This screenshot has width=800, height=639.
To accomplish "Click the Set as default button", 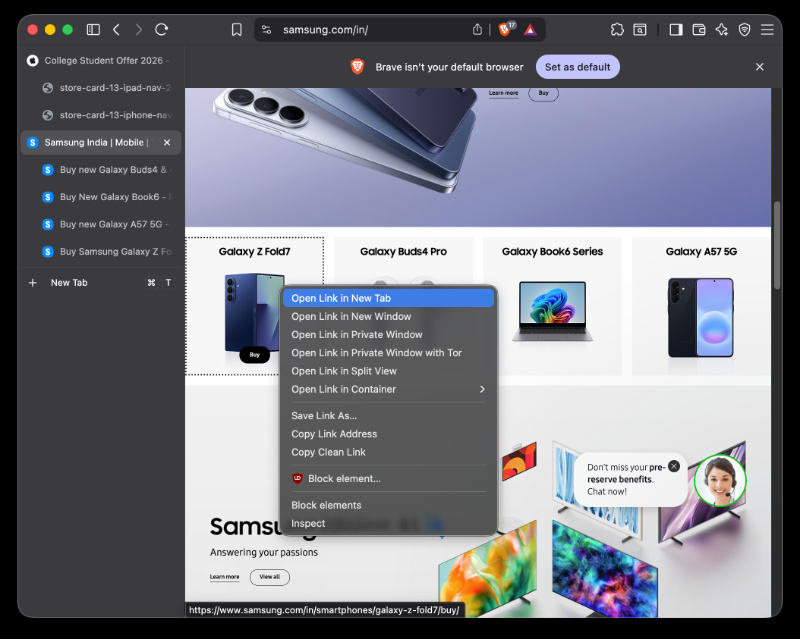I will (x=578, y=67).
